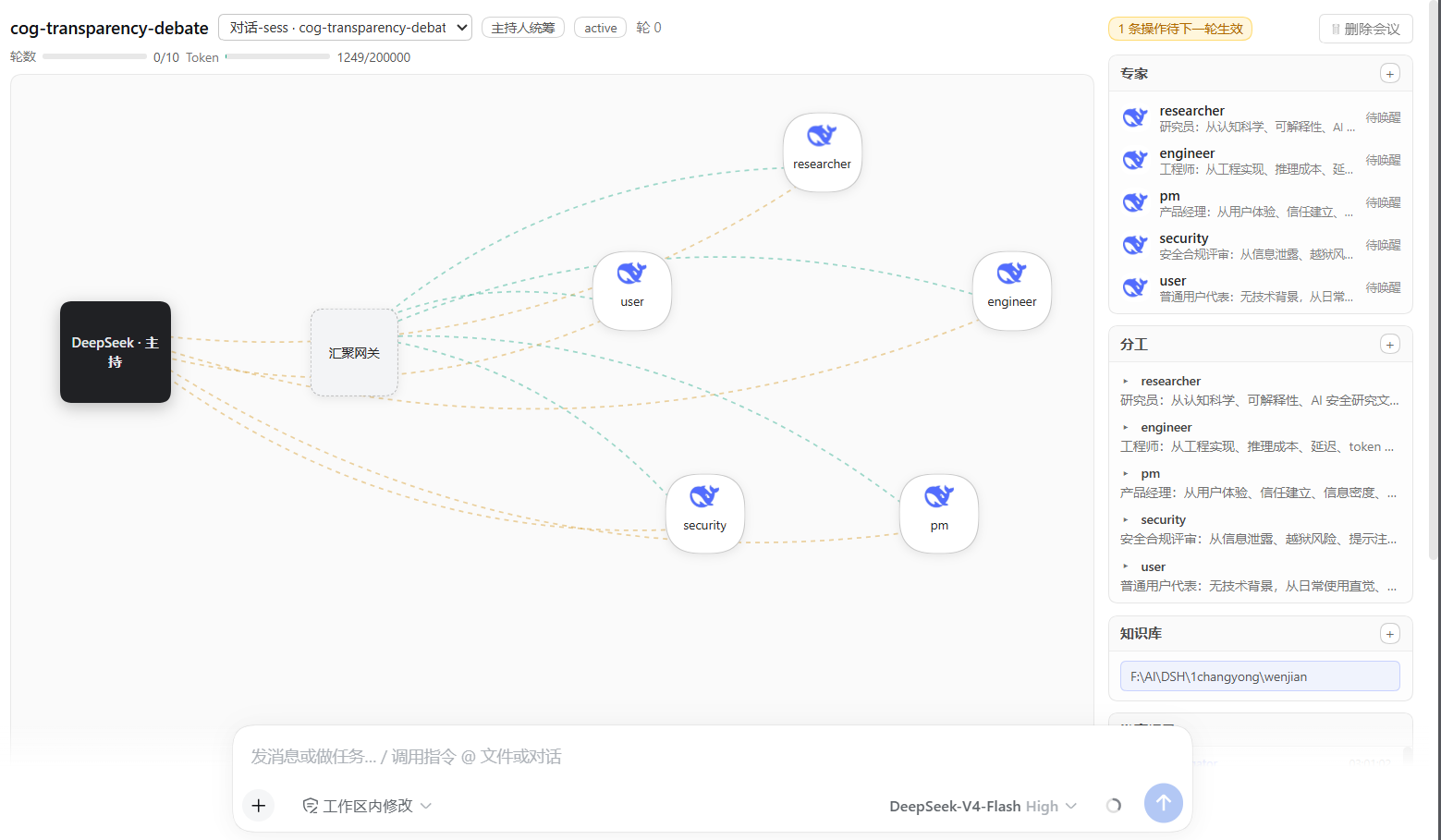Click user description 普通用户代表 in 专家 list
Image resolution: width=1441 pixels, height=840 pixels.
[1257, 298]
